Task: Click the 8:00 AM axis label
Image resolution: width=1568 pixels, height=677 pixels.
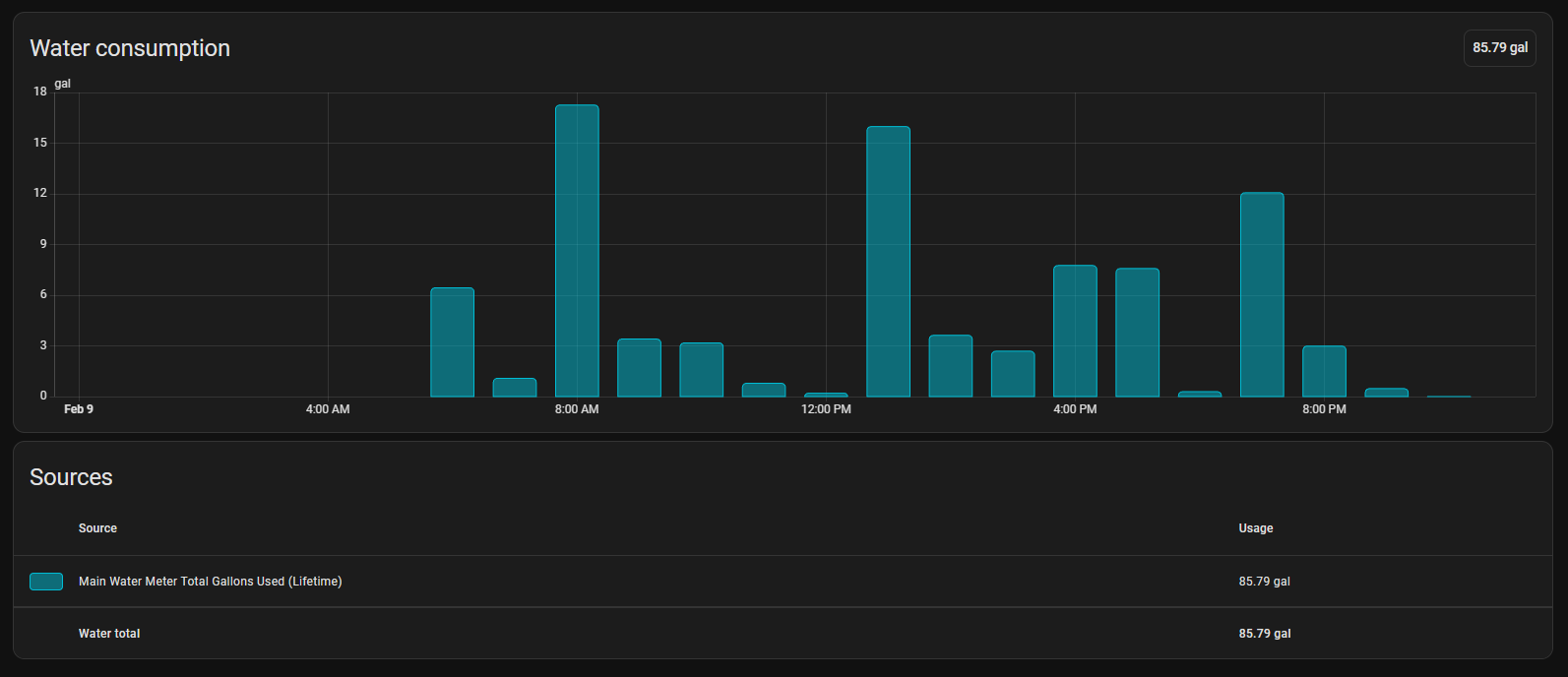Action: pyautogui.click(x=577, y=409)
